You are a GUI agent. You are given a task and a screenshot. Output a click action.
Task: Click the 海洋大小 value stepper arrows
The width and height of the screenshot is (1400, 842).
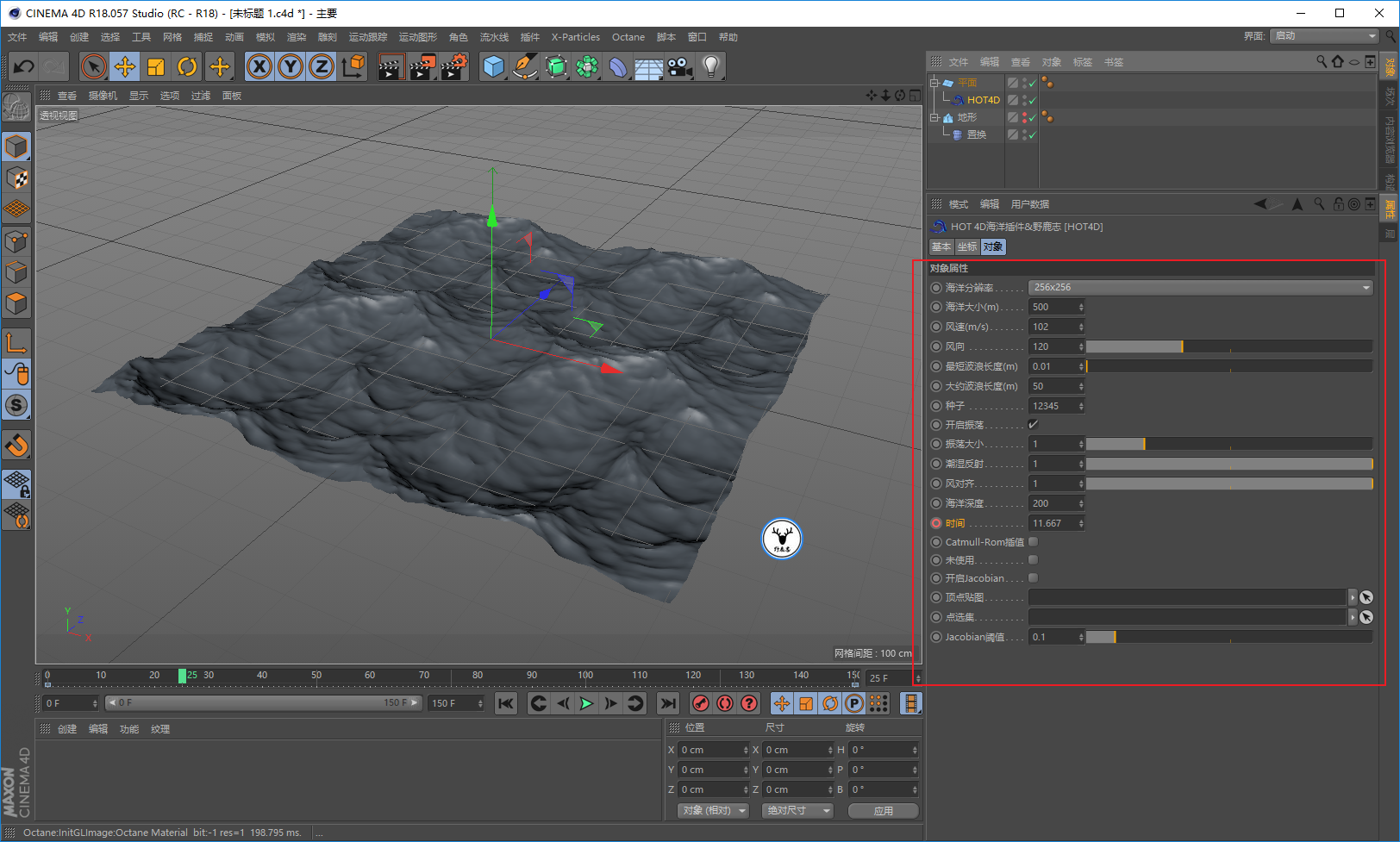click(x=1081, y=307)
